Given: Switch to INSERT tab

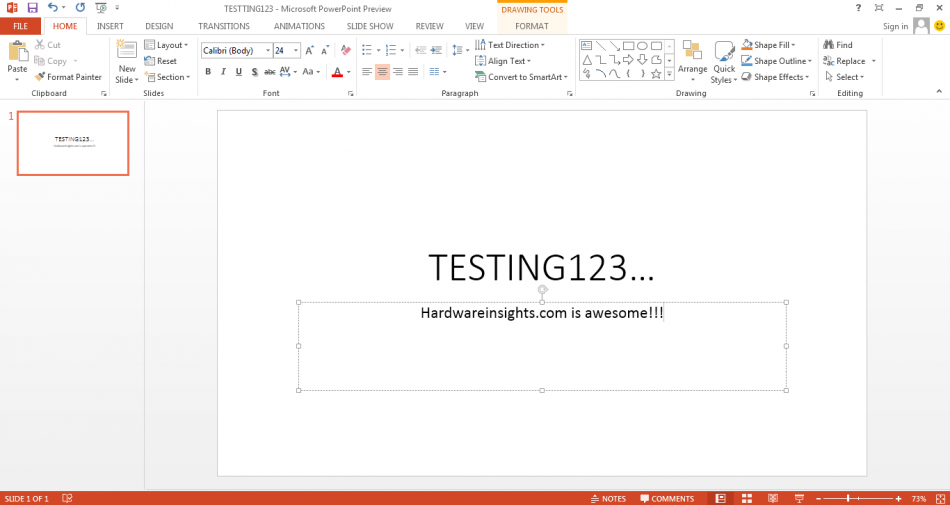Looking at the screenshot, I should coord(110,26).
